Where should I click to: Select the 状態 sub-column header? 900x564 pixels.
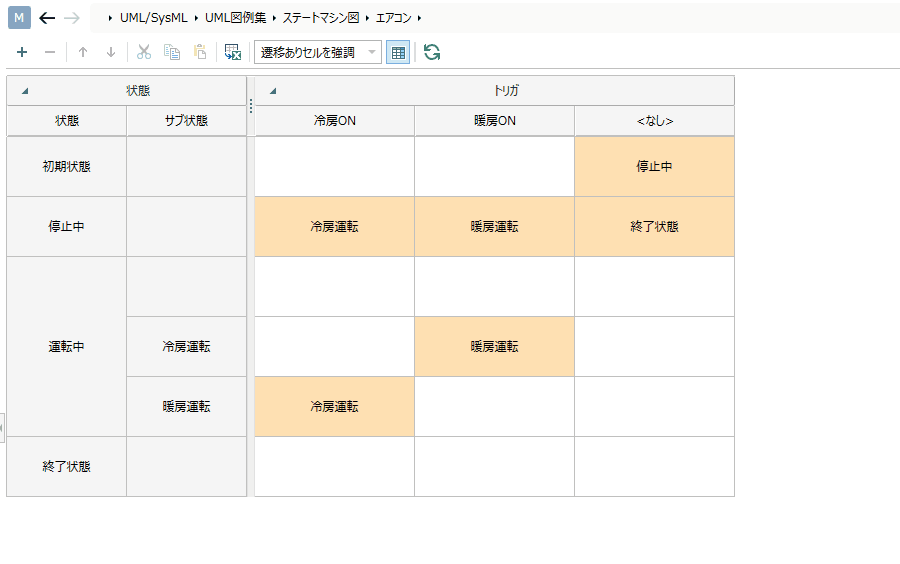point(67,121)
